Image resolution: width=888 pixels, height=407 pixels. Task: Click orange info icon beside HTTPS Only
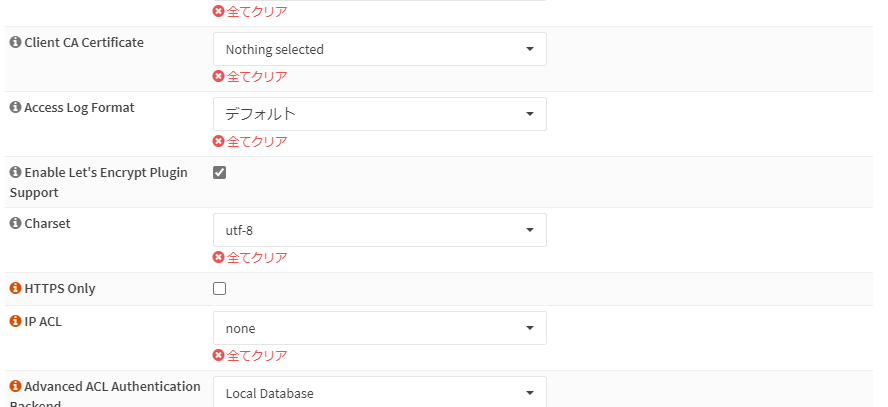click(15, 289)
